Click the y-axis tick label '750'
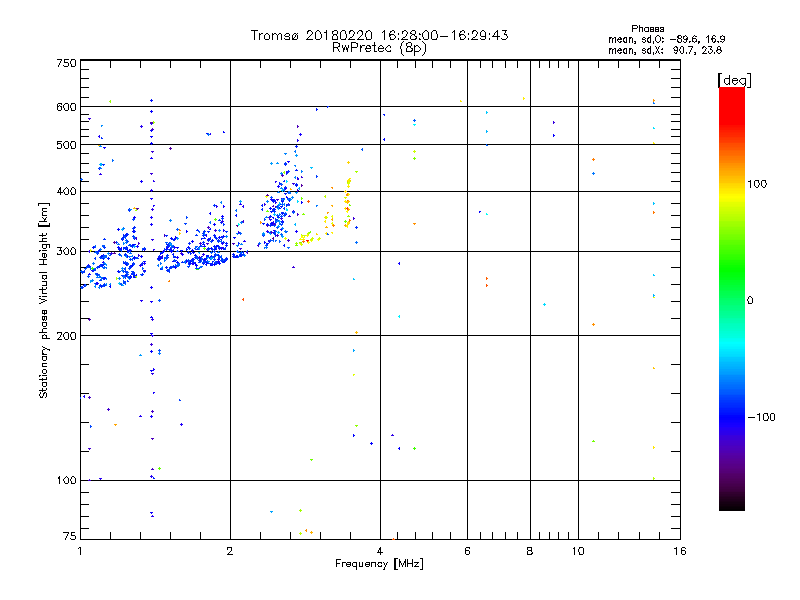The width and height of the screenshot is (800, 600). pos(66,63)
